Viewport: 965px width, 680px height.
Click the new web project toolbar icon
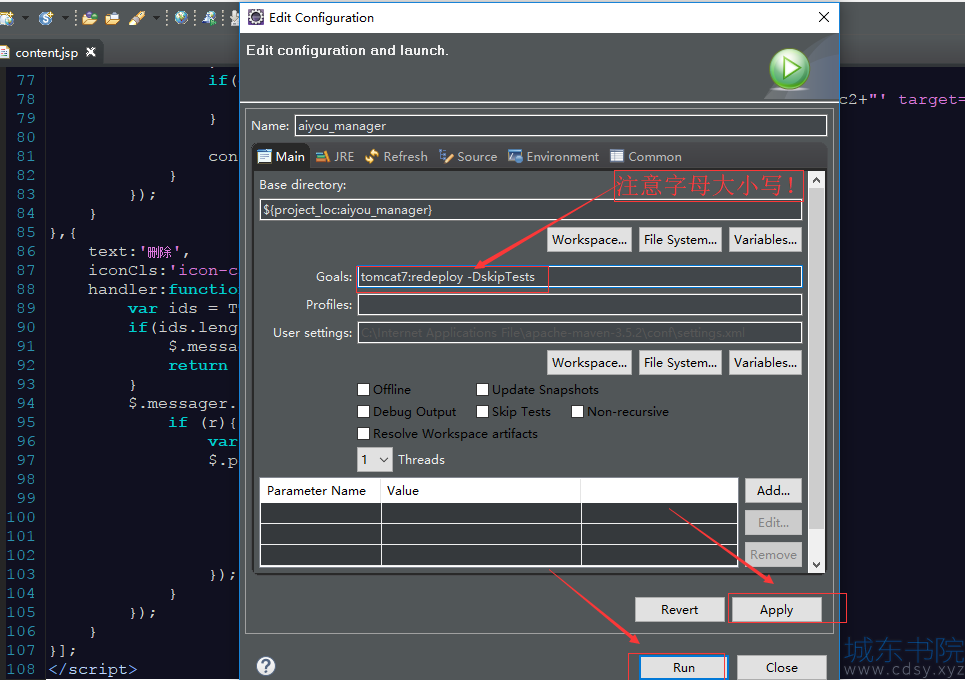6,18
